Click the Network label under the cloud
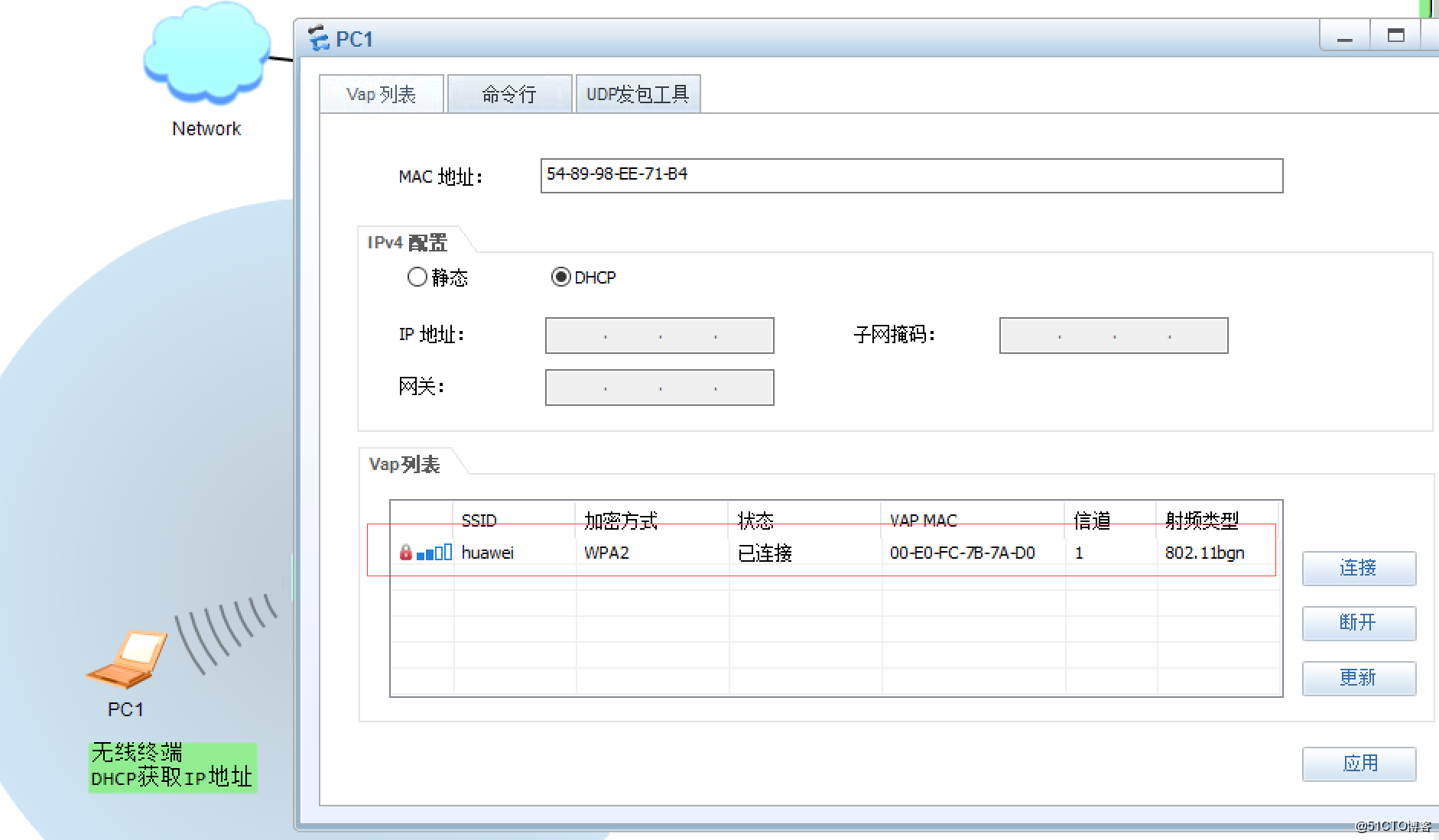Viewport: 1439px width, 840px height. click(x=206, y=128)
